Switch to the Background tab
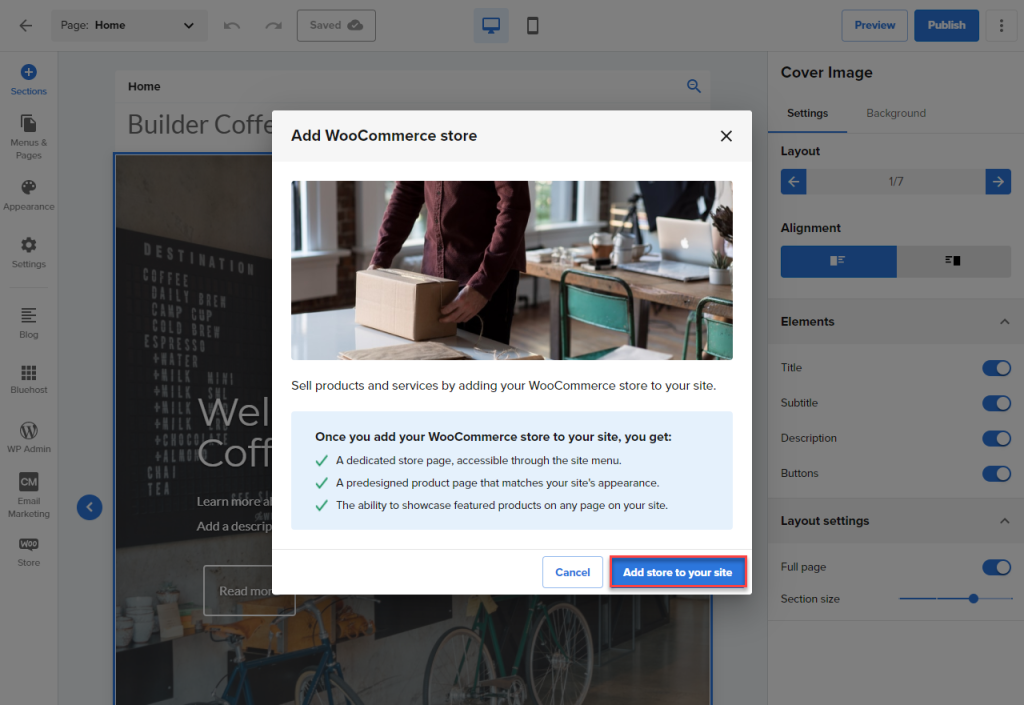 896,113
